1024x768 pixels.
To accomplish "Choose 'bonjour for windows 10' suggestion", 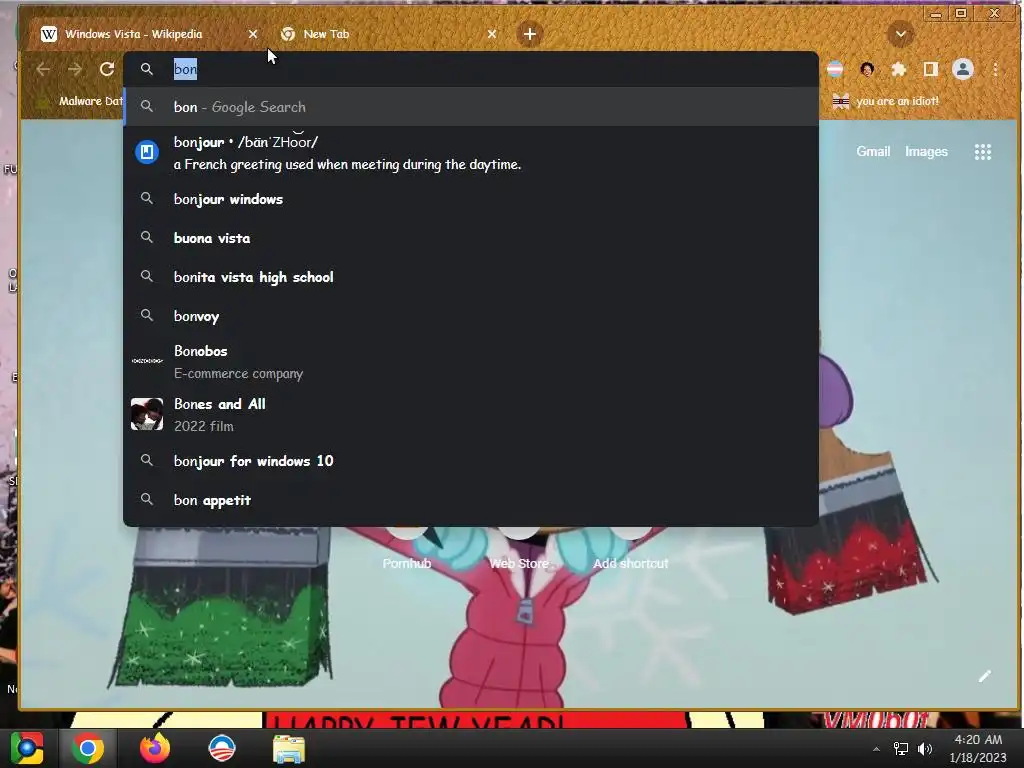I will click(x=470, y=461).
